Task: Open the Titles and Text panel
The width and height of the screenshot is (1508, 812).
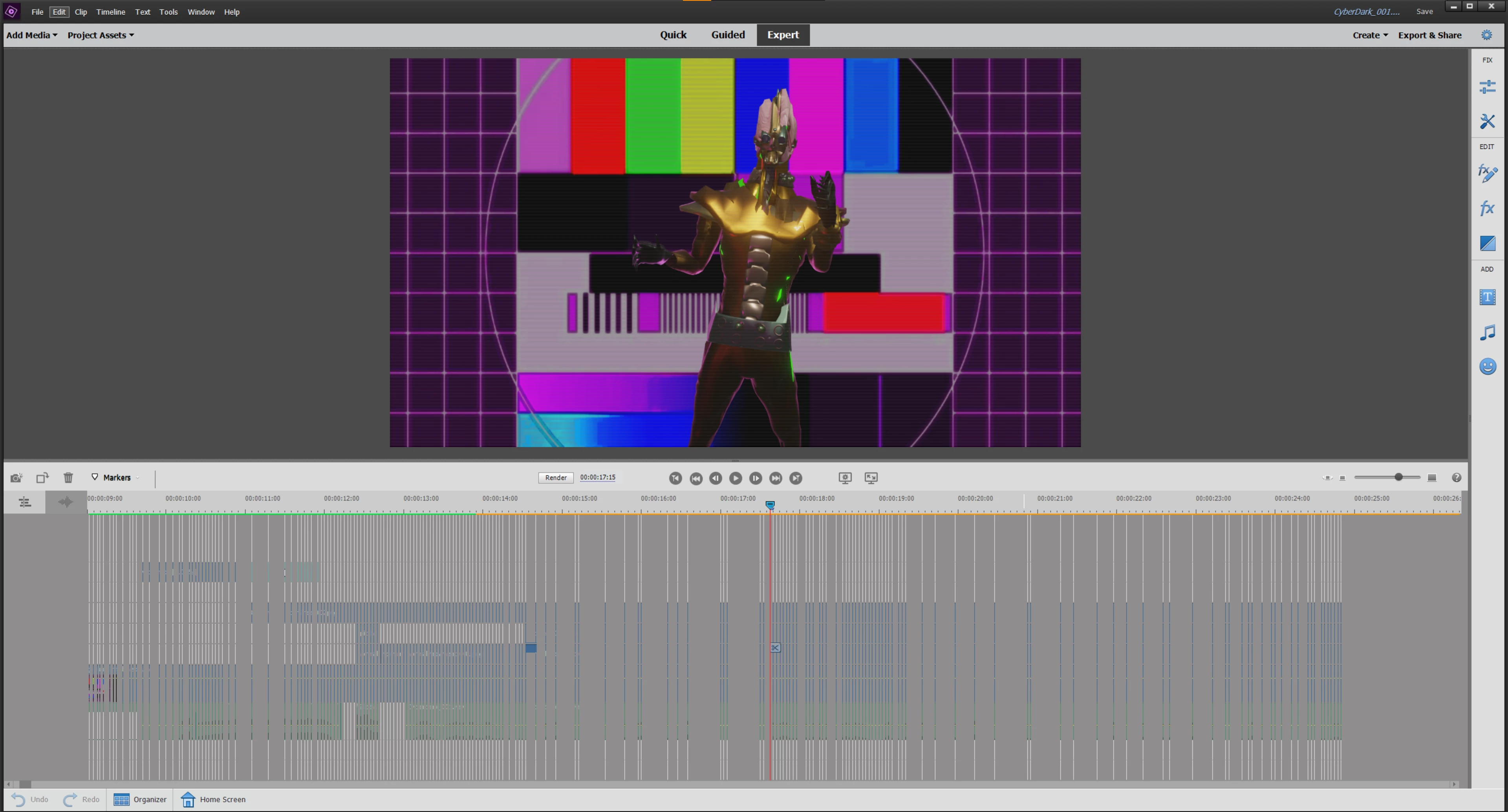Action: click(x=1487, y=297)
